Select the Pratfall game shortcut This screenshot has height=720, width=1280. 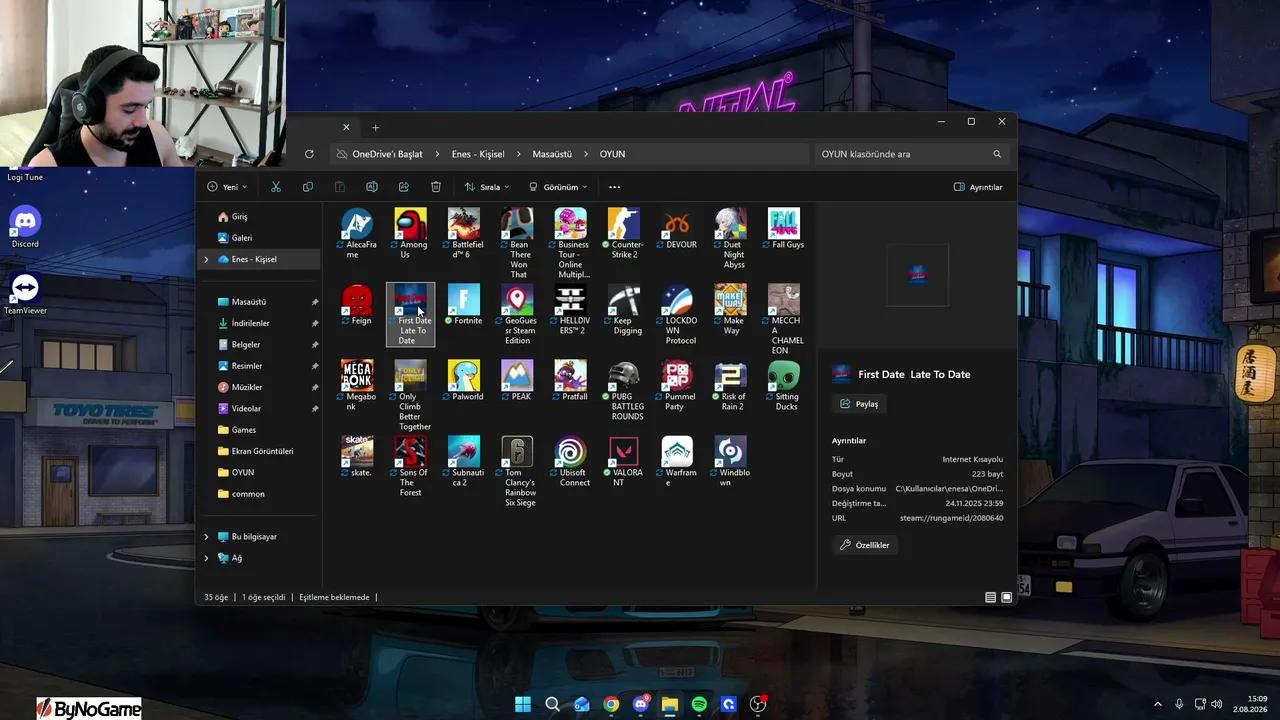[x=571, y=381]
